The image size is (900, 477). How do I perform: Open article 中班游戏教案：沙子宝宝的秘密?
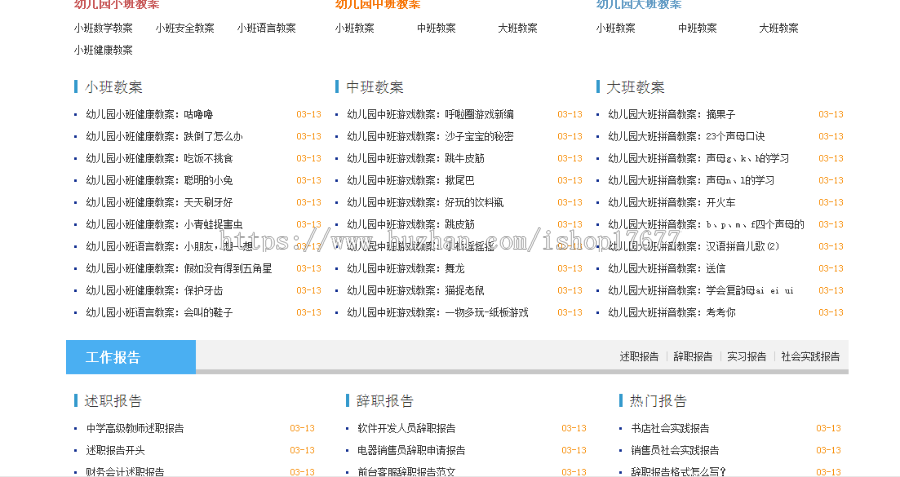click(430, 136)
